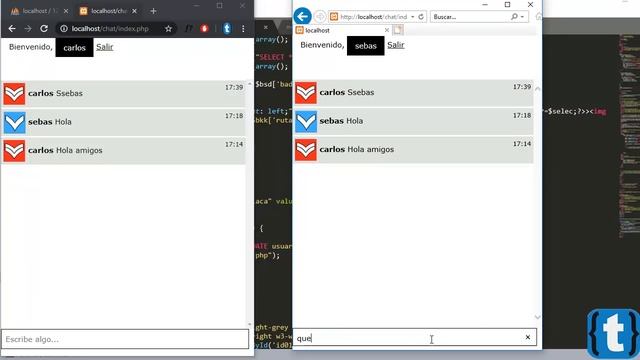
Task: Open Chrome three-dot menu
Action: point(243,29)
